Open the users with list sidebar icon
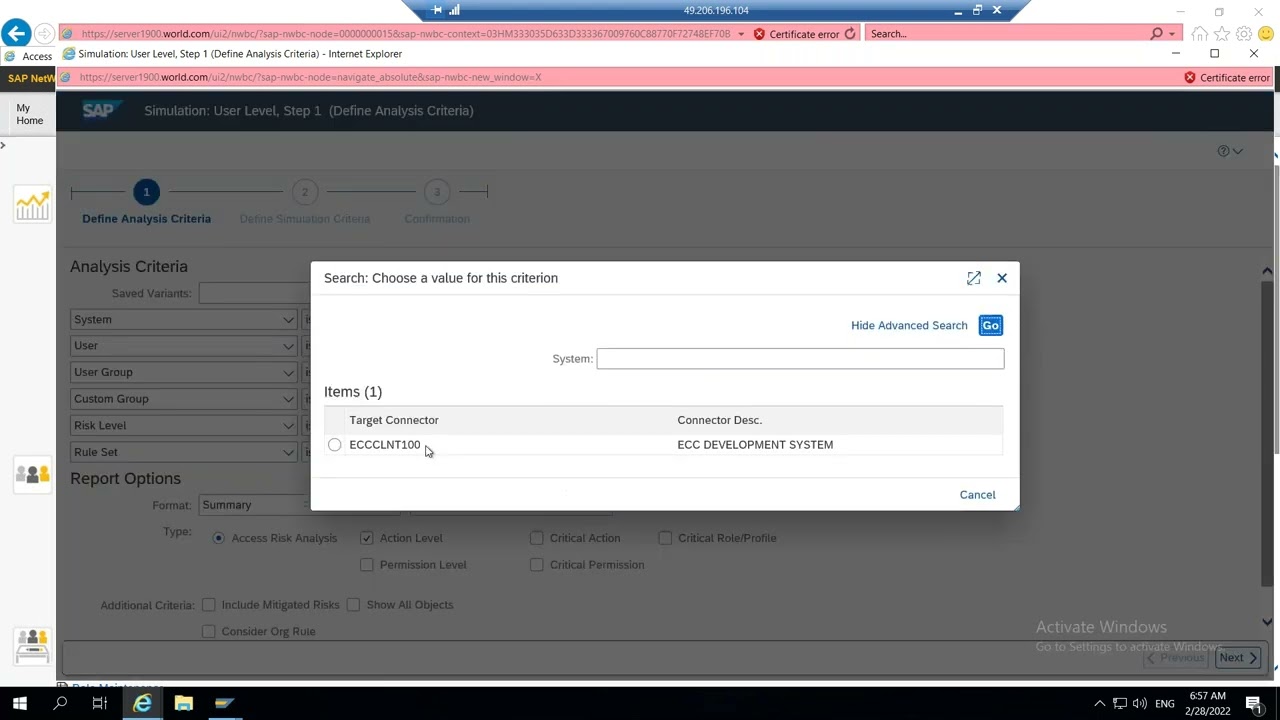Viewport: 1280px width, 720px height. (32, 646)
